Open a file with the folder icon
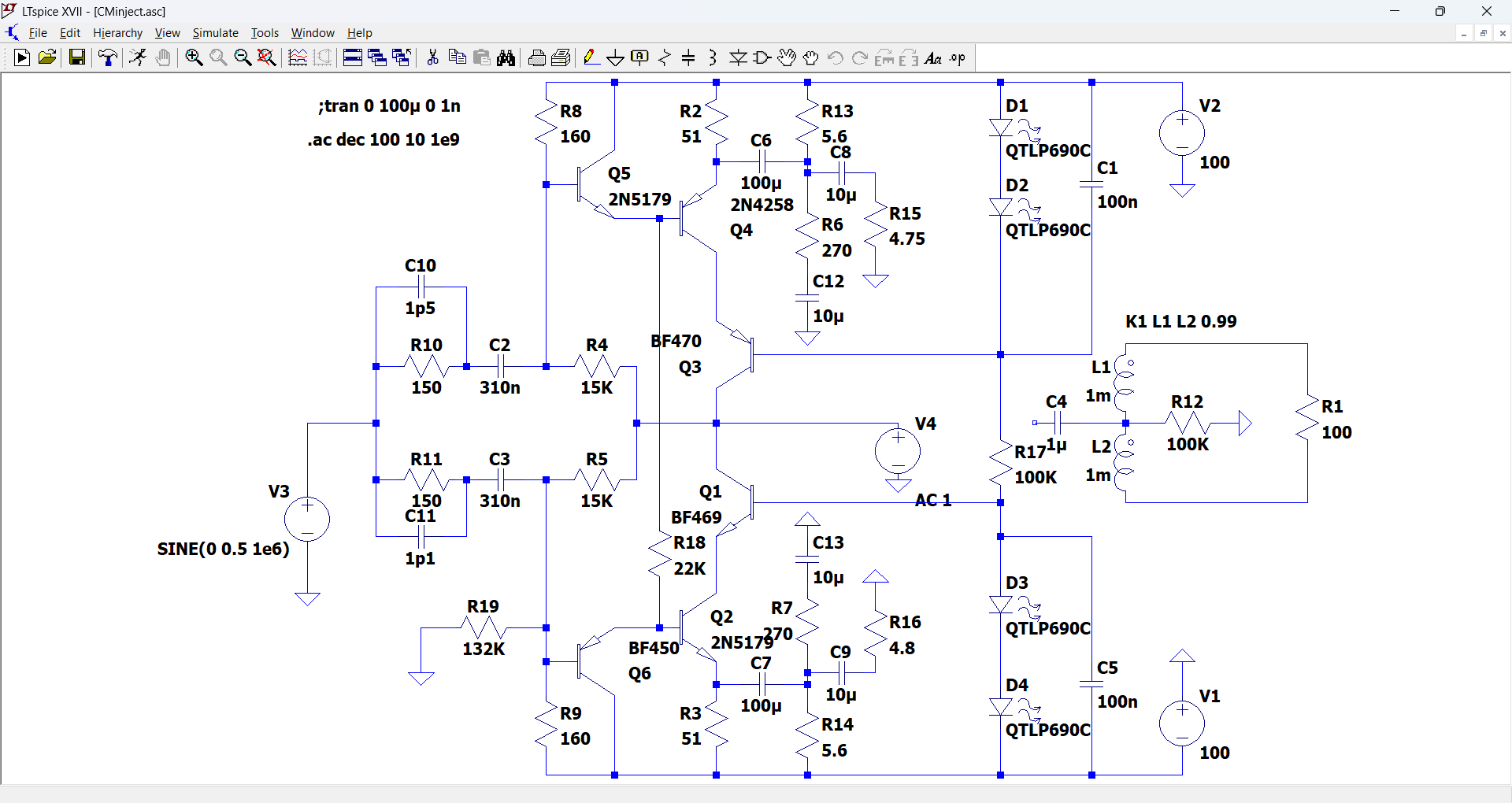 pos(47,57)
